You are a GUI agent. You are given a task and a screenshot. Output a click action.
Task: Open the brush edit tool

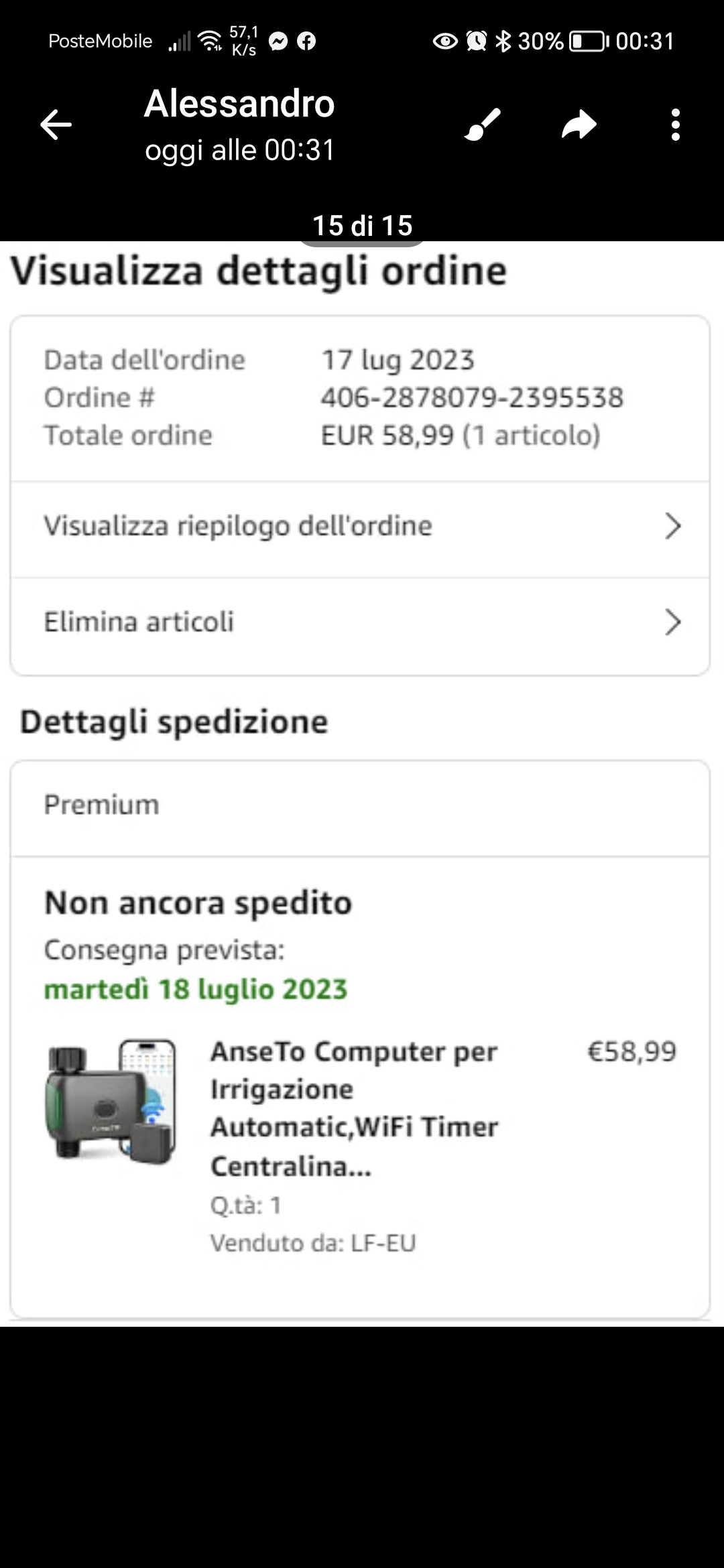pos(483,125)
